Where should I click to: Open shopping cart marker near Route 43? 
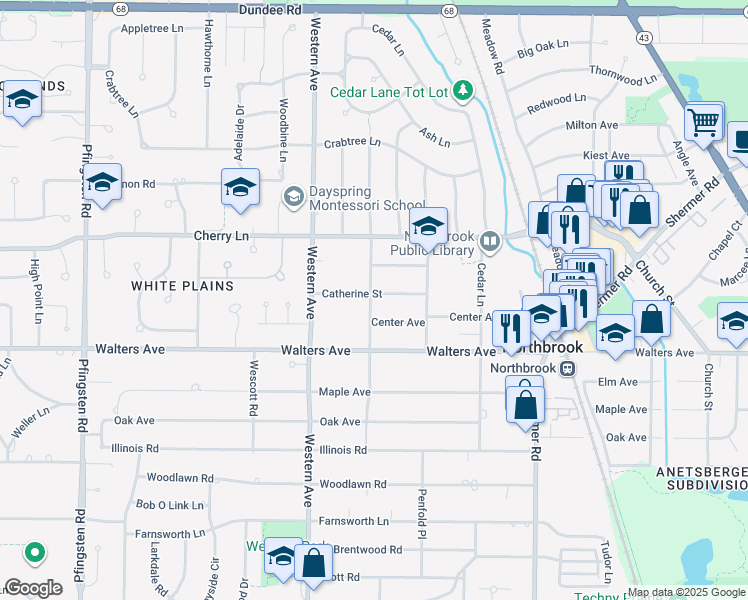click(703, 123)
